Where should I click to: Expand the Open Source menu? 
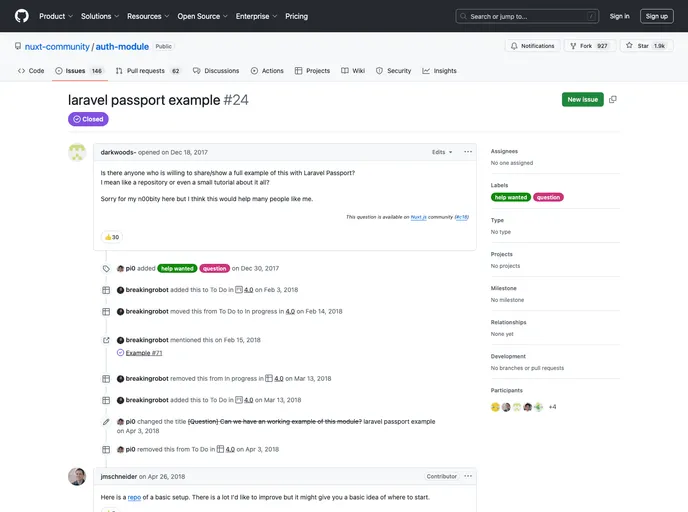click(202, 16)
